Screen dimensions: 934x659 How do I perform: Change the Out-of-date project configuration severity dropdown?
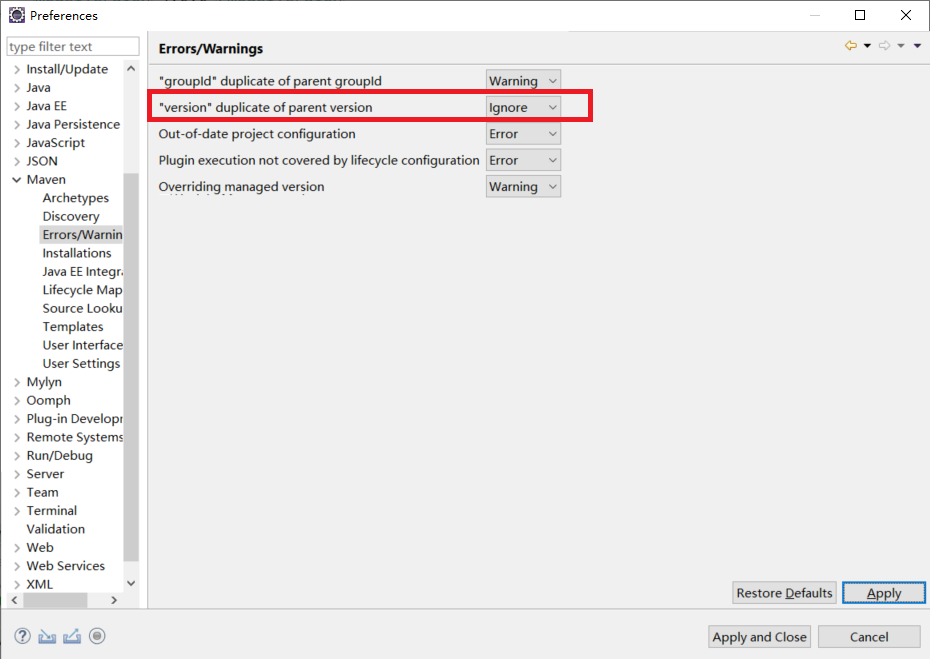tap(523, 134)
